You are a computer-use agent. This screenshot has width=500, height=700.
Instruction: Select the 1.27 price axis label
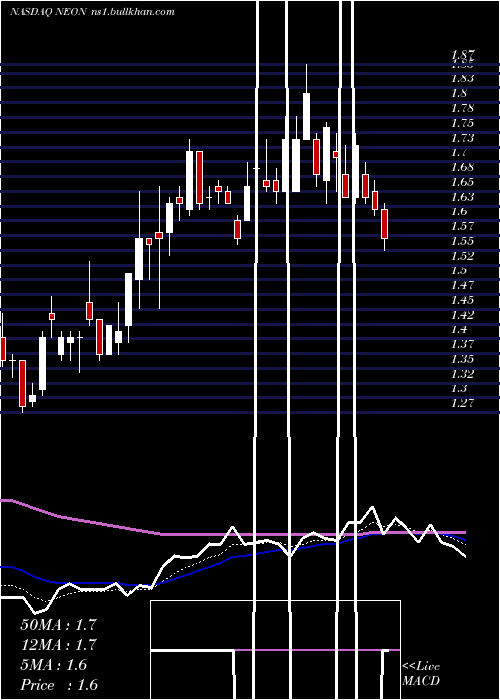coord(462,403)
